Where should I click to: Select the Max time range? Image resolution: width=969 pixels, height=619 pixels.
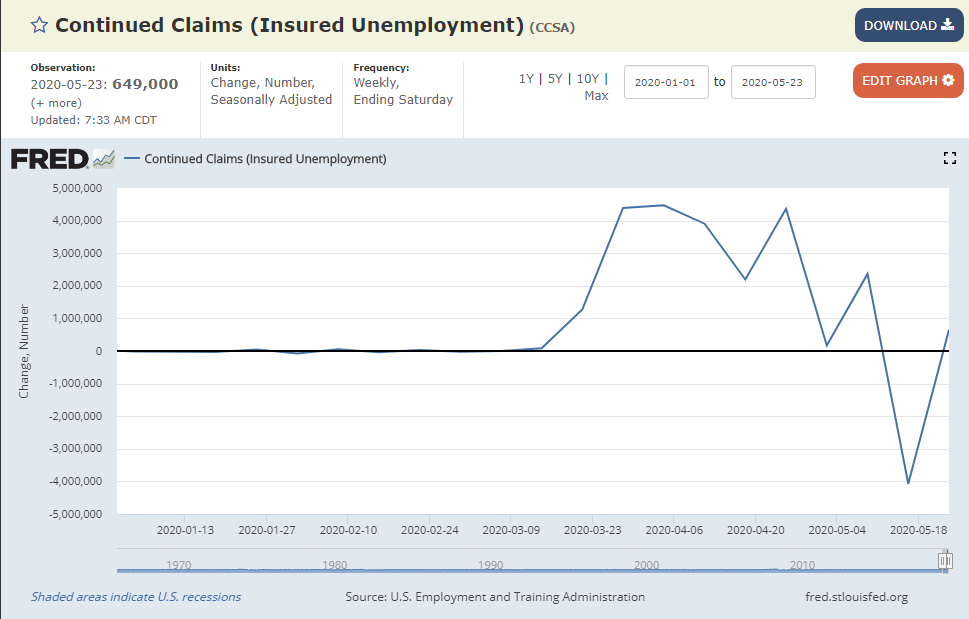click(x=596, y=96)
